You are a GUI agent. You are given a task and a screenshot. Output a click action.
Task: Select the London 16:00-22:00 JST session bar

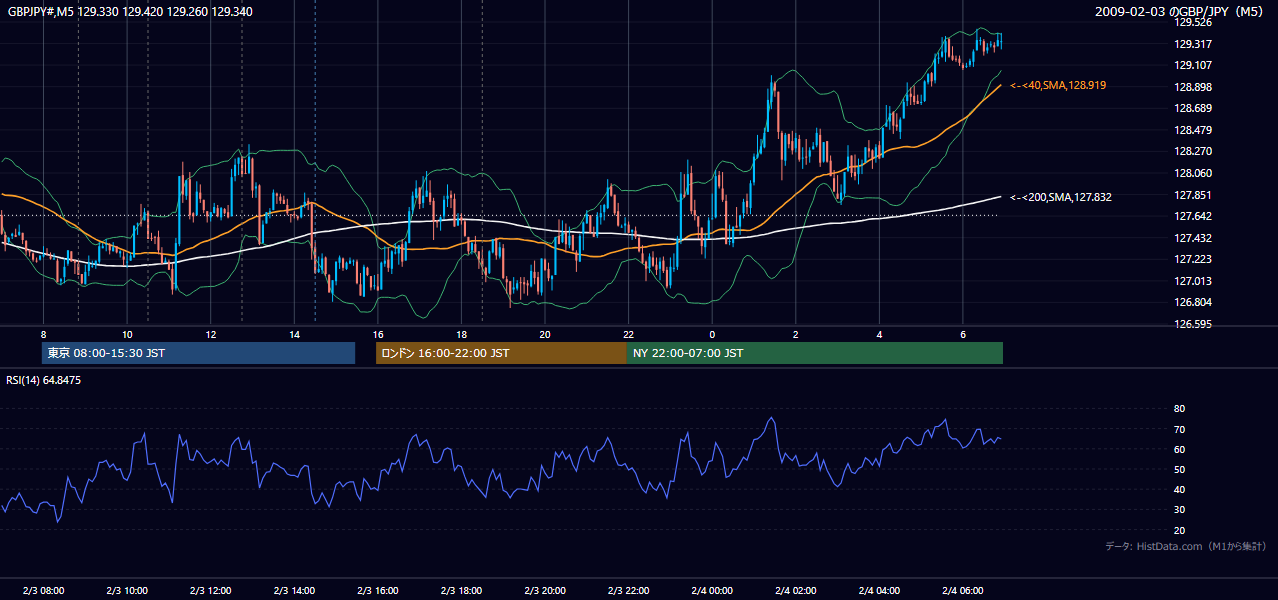[x=501, y=353]
